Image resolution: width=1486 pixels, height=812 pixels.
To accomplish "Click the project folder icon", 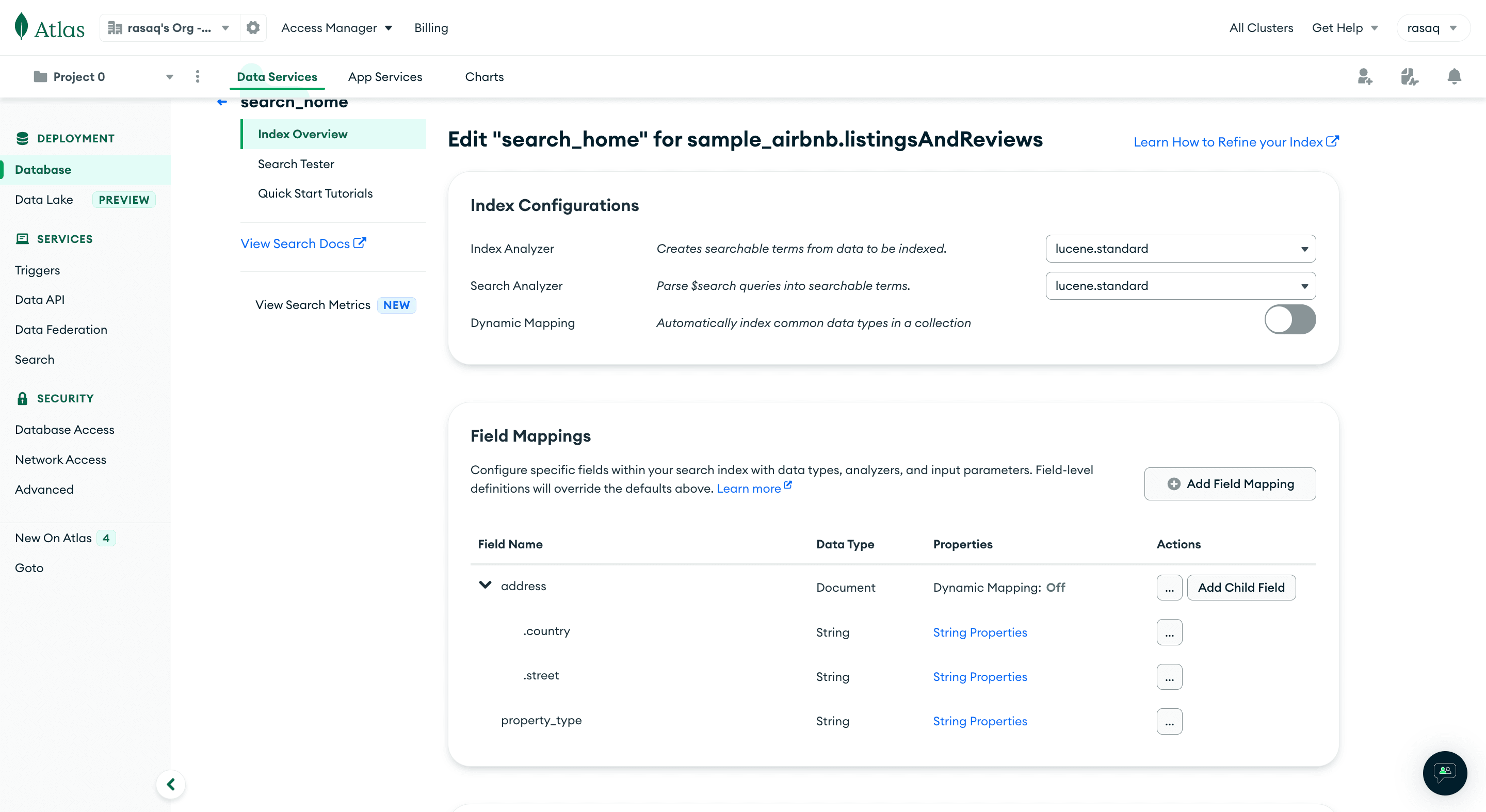I will coord(39,76).
